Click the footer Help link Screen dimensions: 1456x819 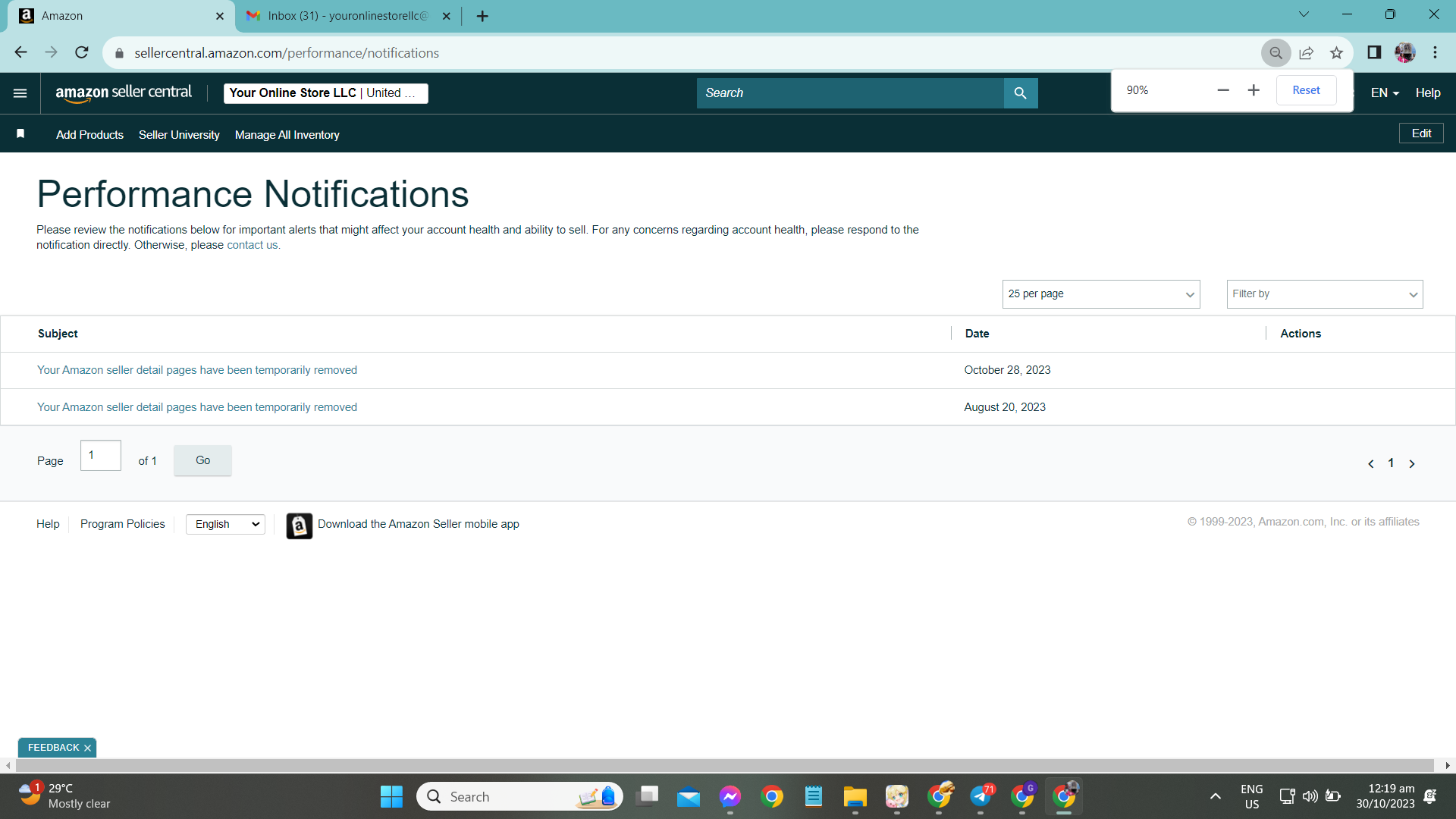(x=48, y=524)
